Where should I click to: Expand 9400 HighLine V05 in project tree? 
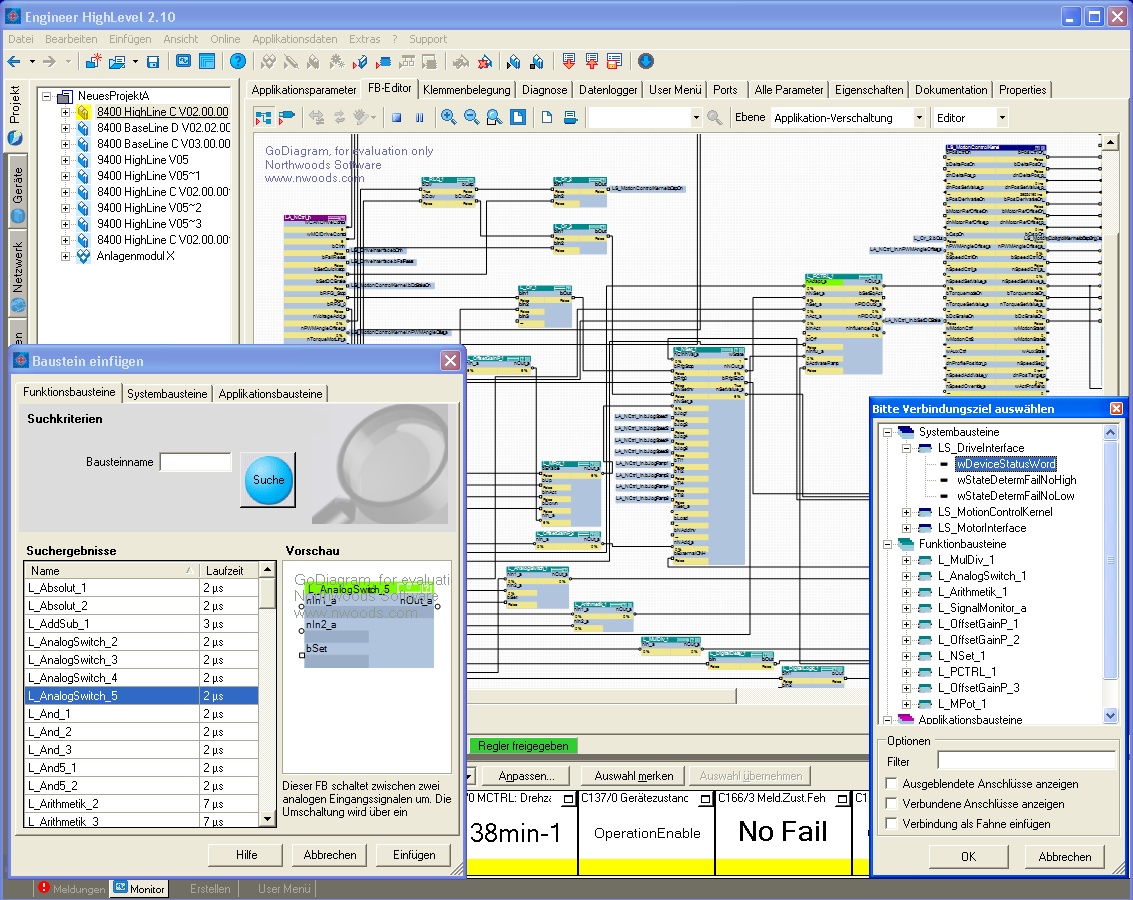tap(65, 160)
